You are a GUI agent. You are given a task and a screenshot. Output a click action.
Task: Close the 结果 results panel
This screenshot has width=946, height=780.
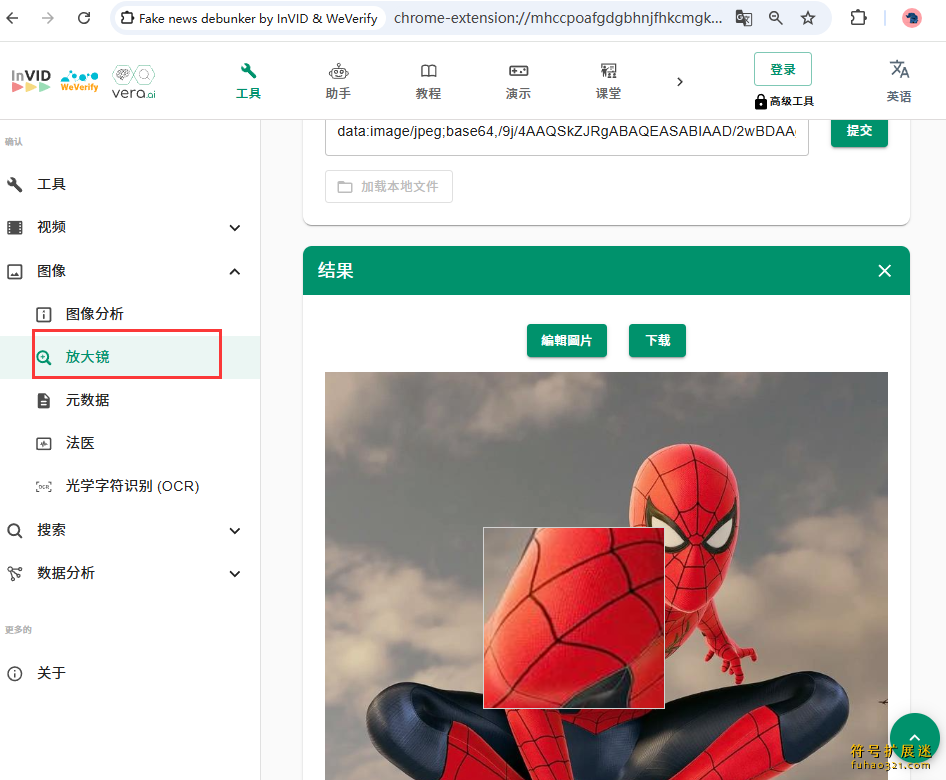[x=884, y=271]
